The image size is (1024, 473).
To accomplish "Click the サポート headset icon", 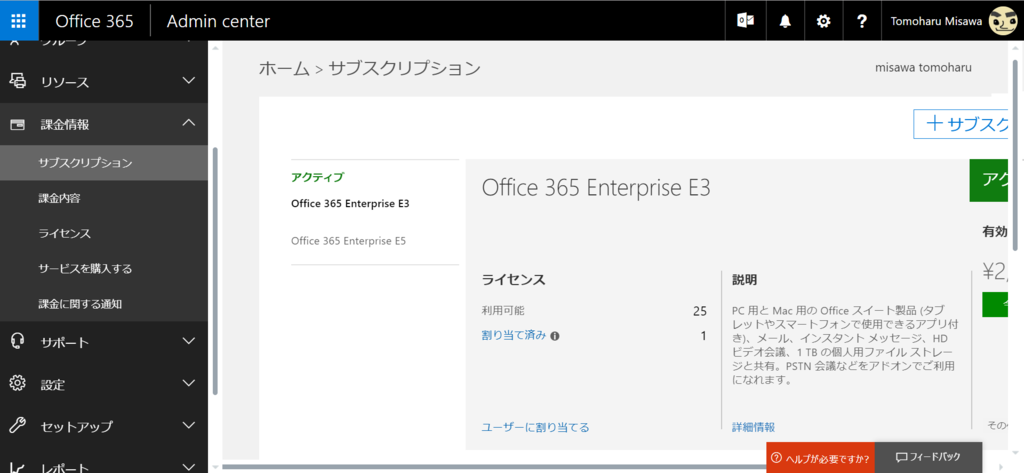I will coord(18,341).
